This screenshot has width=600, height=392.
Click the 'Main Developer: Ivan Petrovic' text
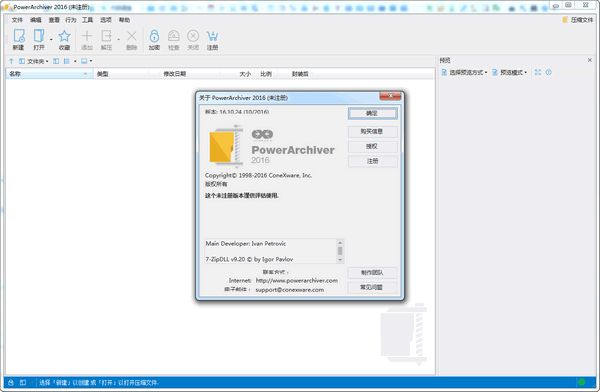(246, 243)
